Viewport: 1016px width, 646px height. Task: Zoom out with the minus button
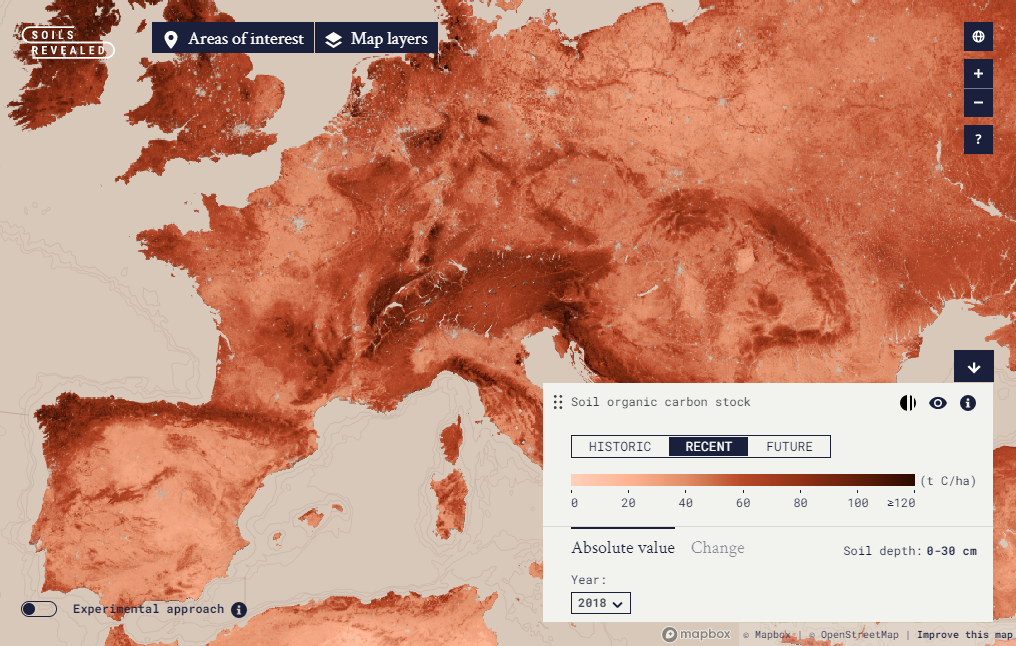(978, 102)
